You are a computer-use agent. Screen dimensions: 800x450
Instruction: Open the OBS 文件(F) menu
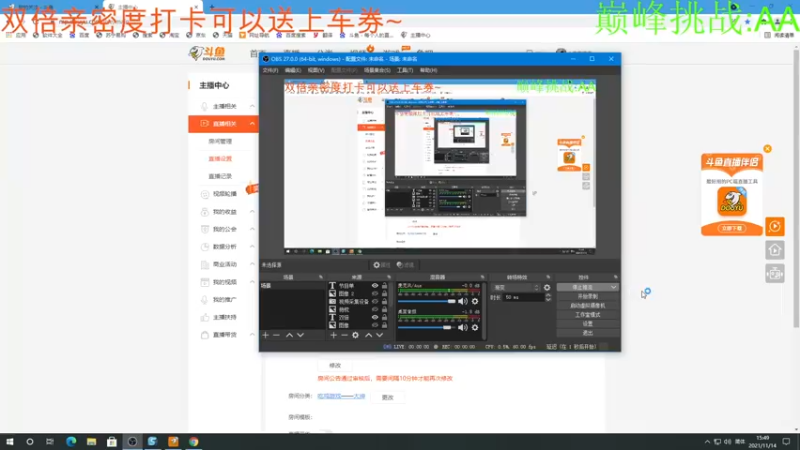pyautogui.click(x=270, y=70)
